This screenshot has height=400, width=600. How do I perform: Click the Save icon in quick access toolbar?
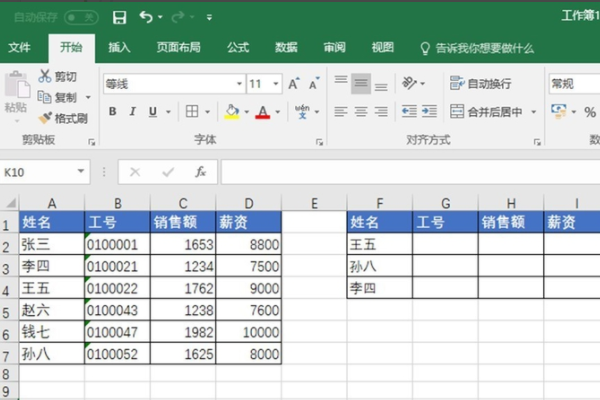[x=120, y=17]
